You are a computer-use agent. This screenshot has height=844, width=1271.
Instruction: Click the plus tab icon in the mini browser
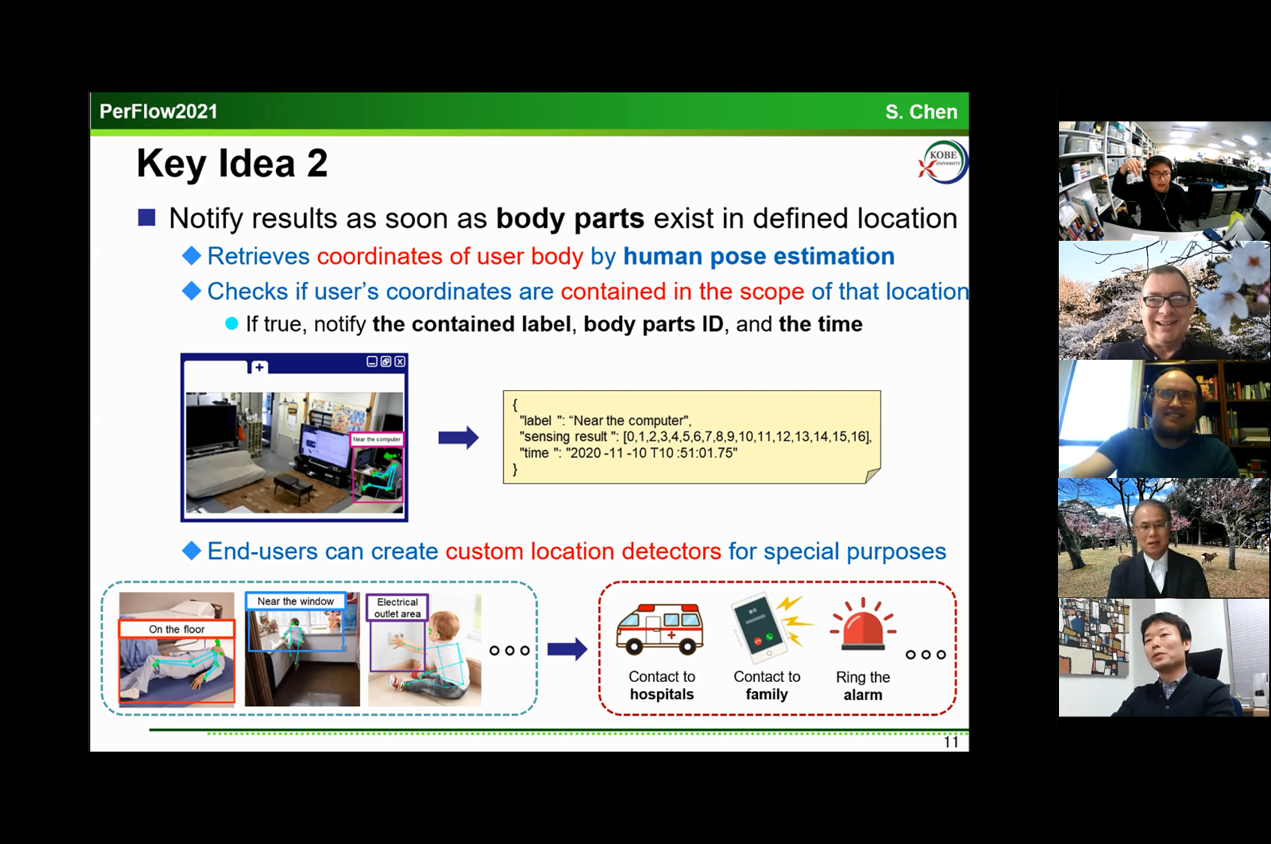[259, 367]
